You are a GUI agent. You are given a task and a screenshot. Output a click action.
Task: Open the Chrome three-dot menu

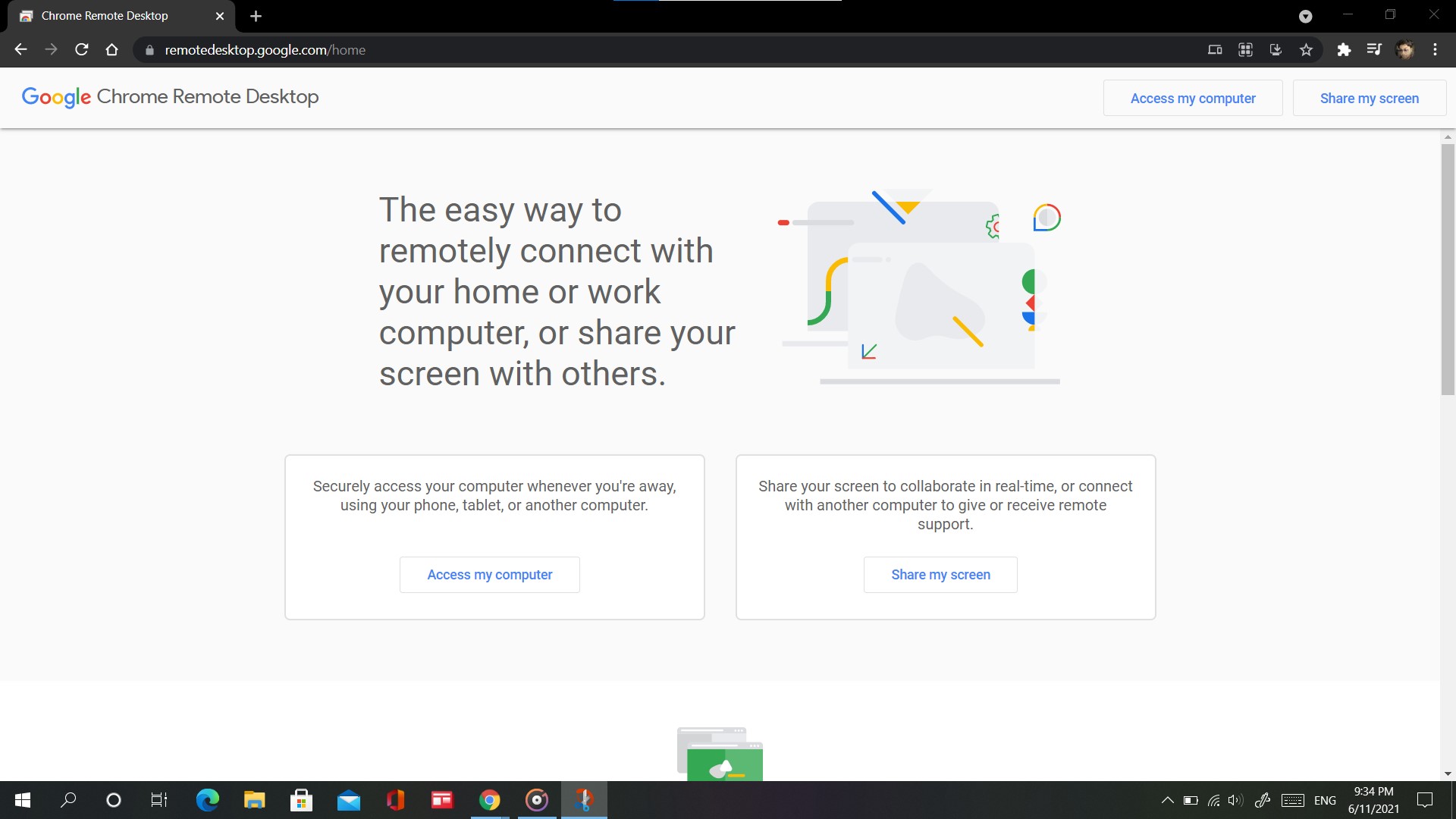(x=1435, y=50)
